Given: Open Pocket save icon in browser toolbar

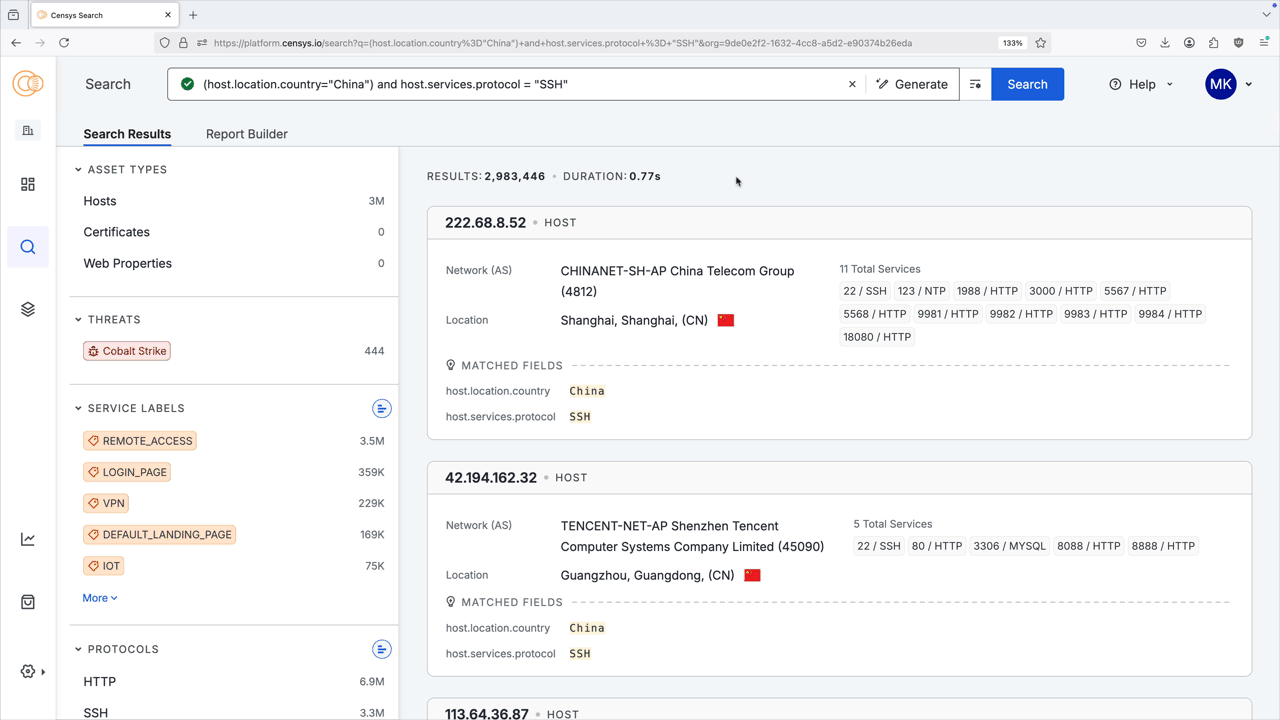Looking at the screenshot, I should tap(1141, 43).
